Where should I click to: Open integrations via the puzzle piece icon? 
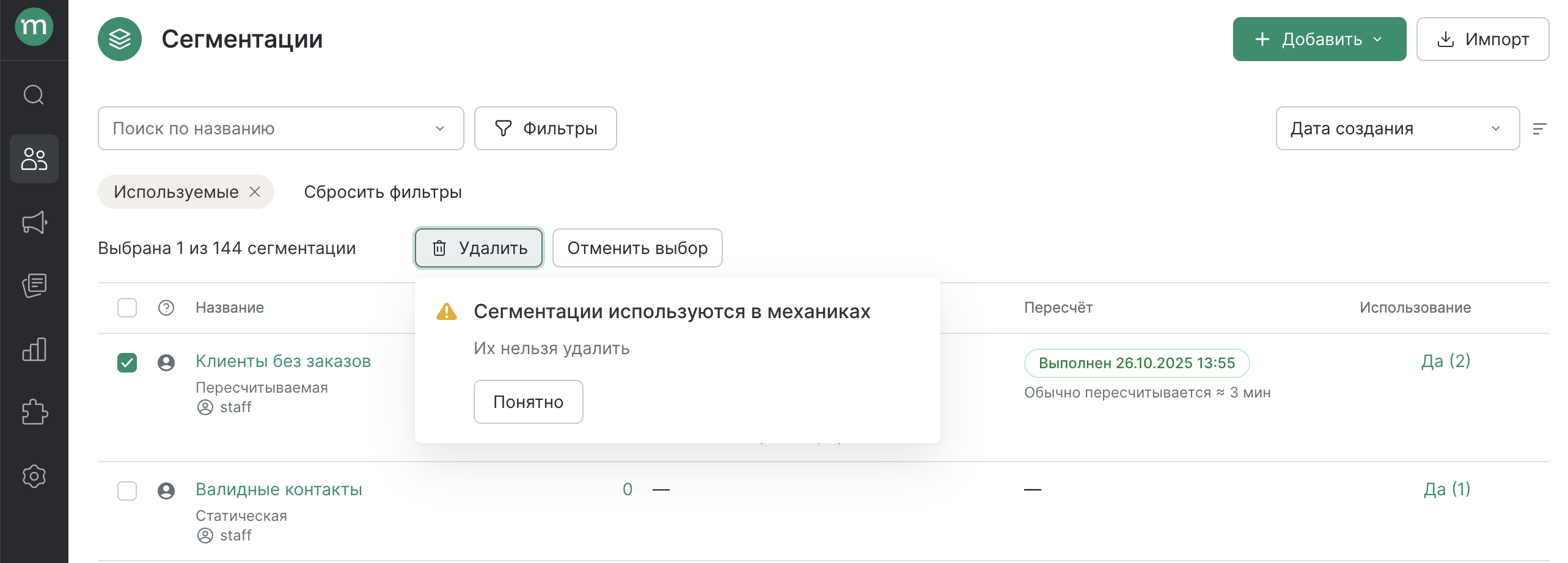(34, 412)
